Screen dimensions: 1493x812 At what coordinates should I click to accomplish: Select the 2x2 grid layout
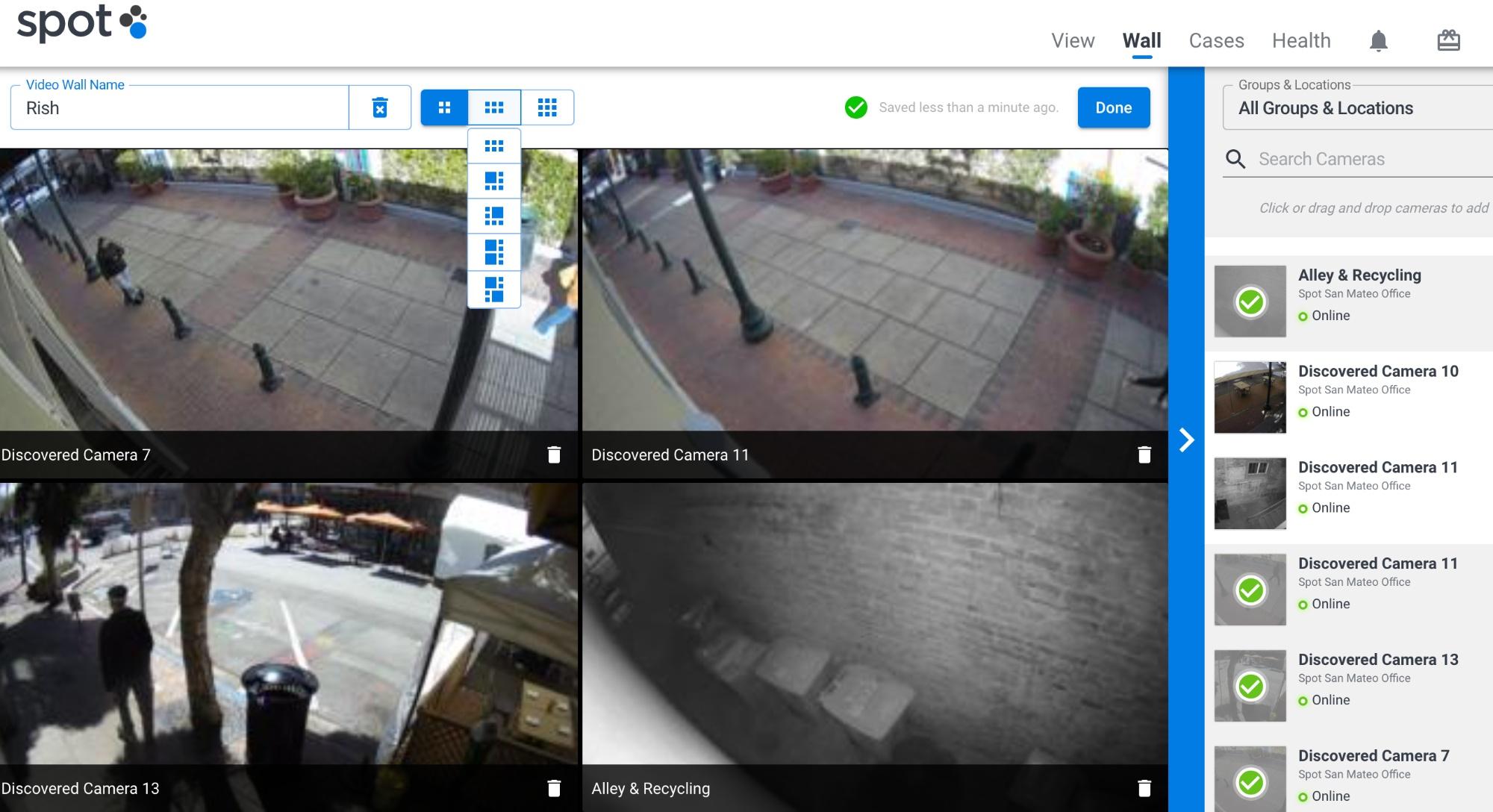pyautogui.click(x=444, y=107)
